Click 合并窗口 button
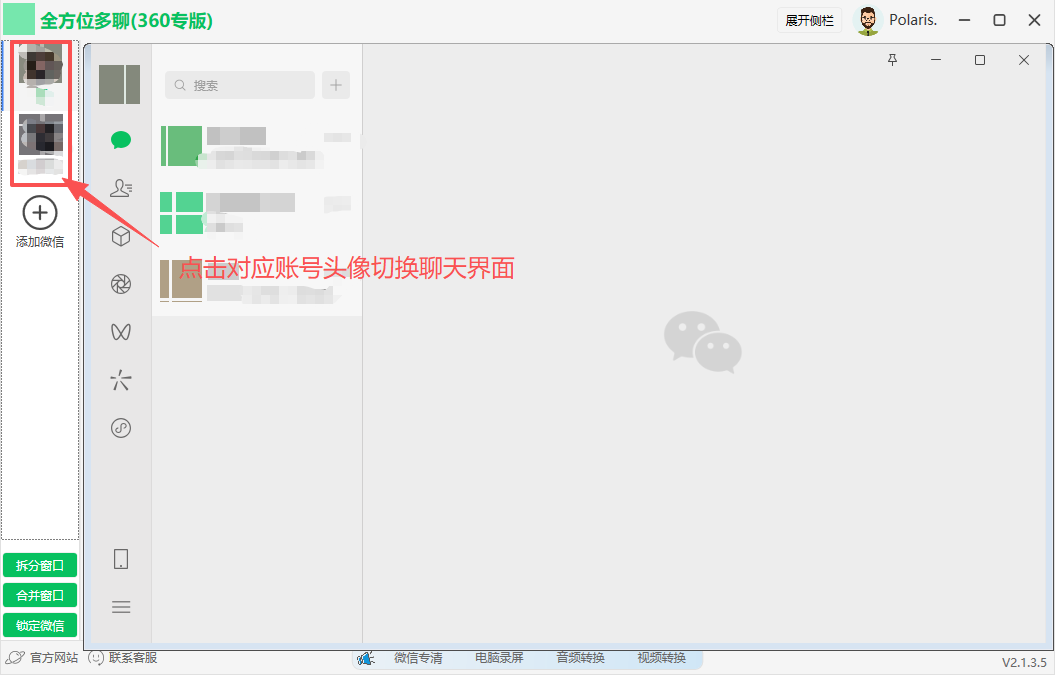The width and height of the screenshot is (1055, 675). tap(40, 596)
